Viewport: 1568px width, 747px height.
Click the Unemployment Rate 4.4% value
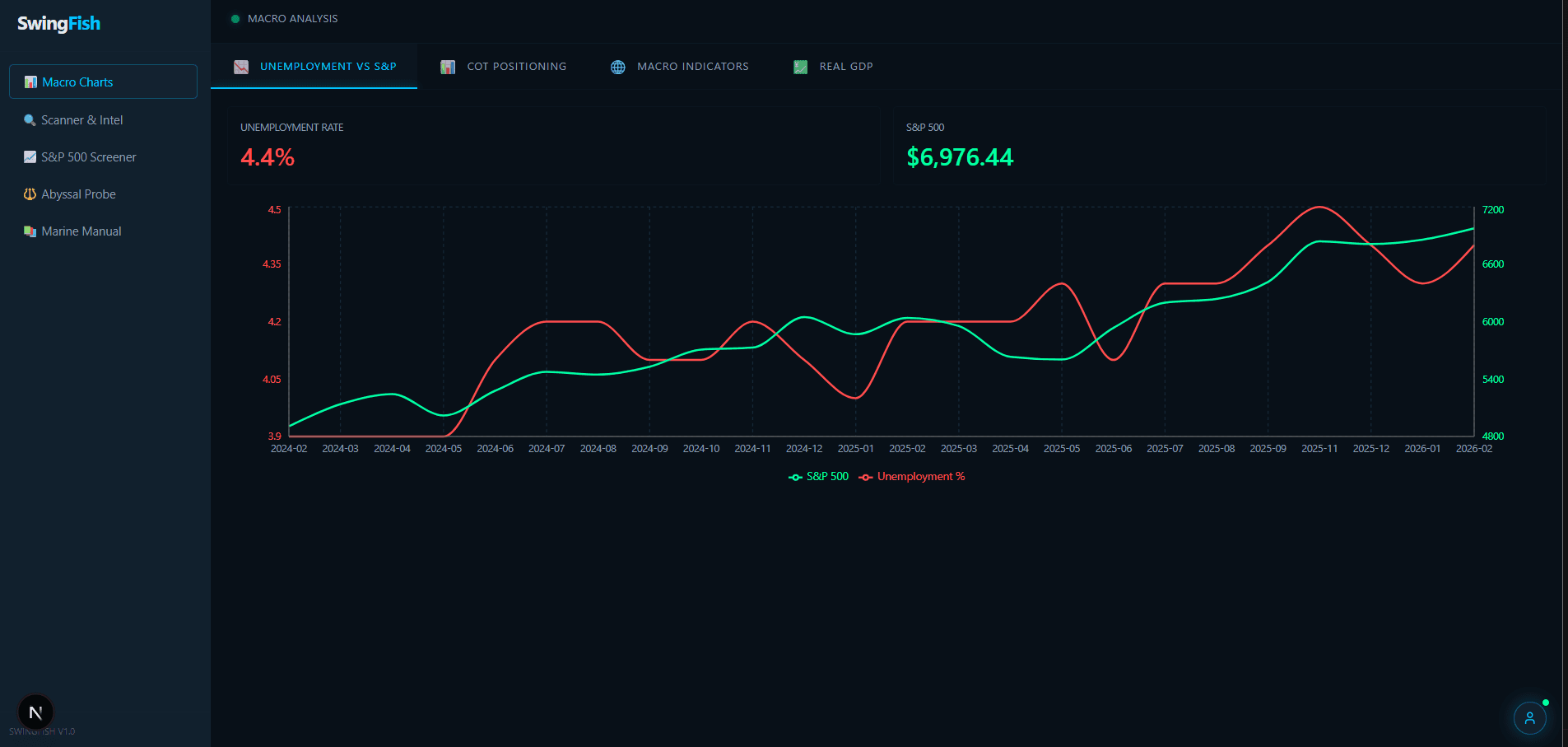click(x=268, y=157)
